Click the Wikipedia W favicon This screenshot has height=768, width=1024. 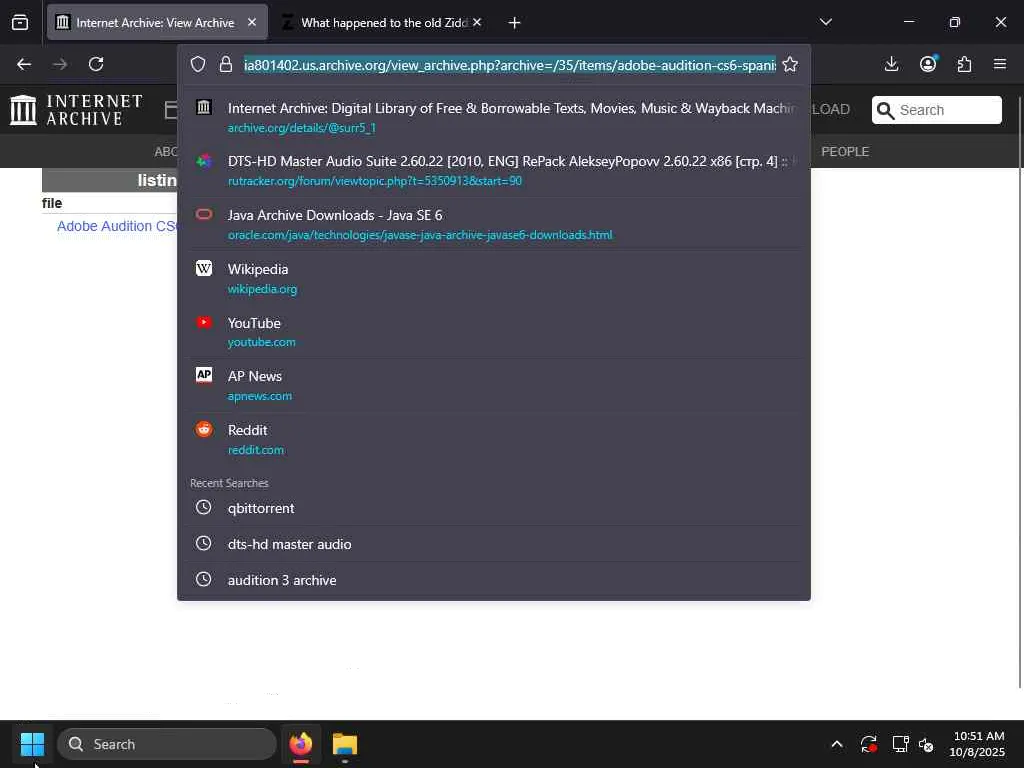(204, 268)
